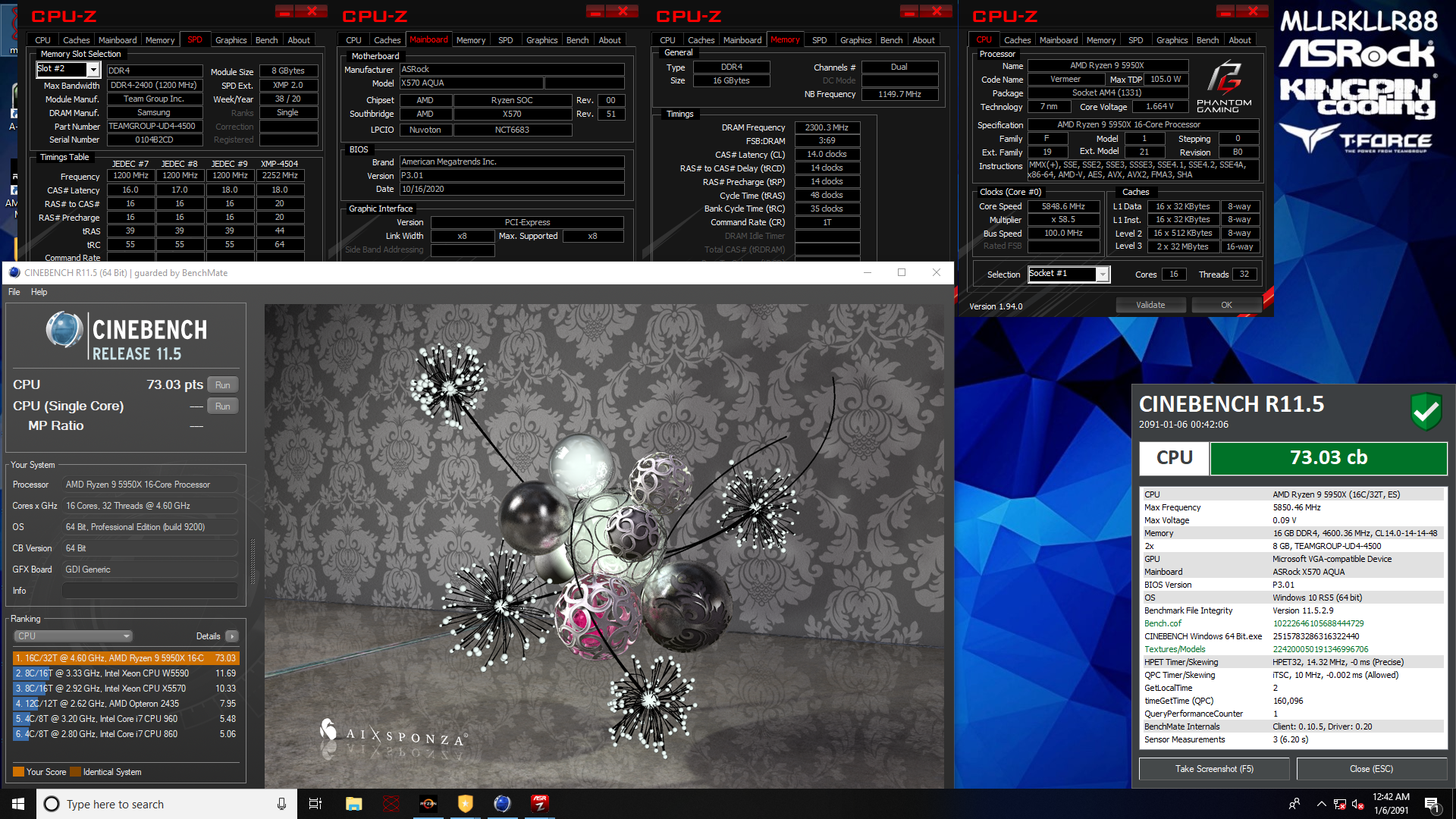1456x819 pixels.
Task: Select ranking row Intel Xeon CPU W5590
Action: point(125,673)
